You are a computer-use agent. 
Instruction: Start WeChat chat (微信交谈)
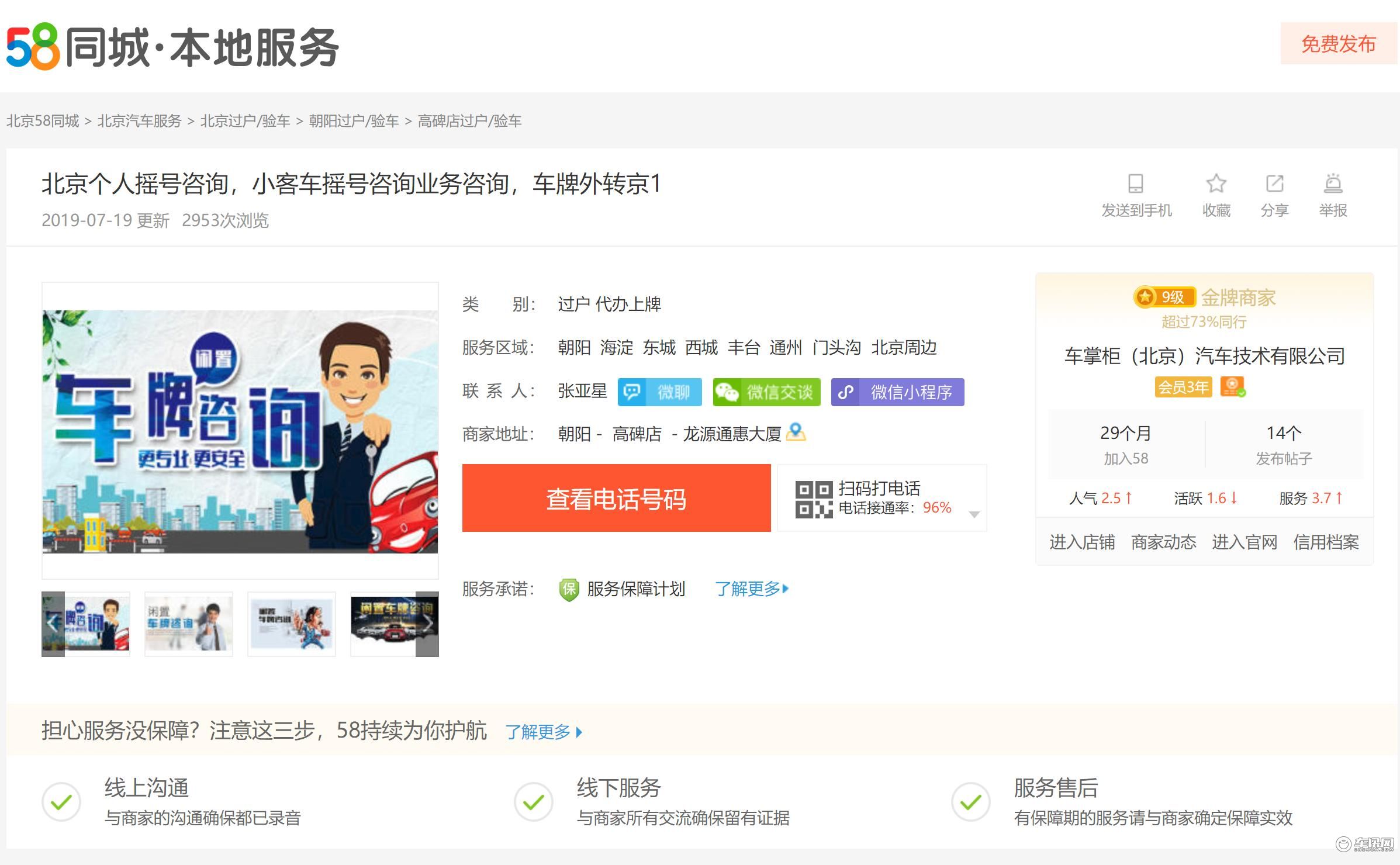tap(766, 392)
